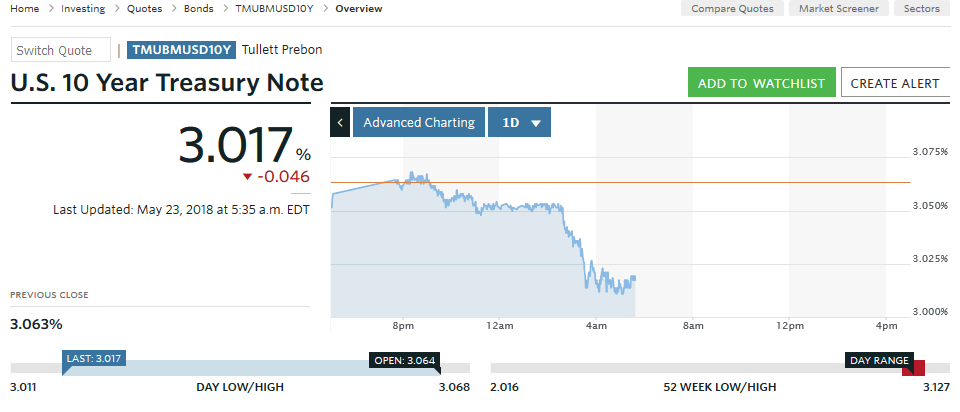Create an alert for this quote
Image resolution: width=960 pixels, height=412 pixels.
point(894,83)
